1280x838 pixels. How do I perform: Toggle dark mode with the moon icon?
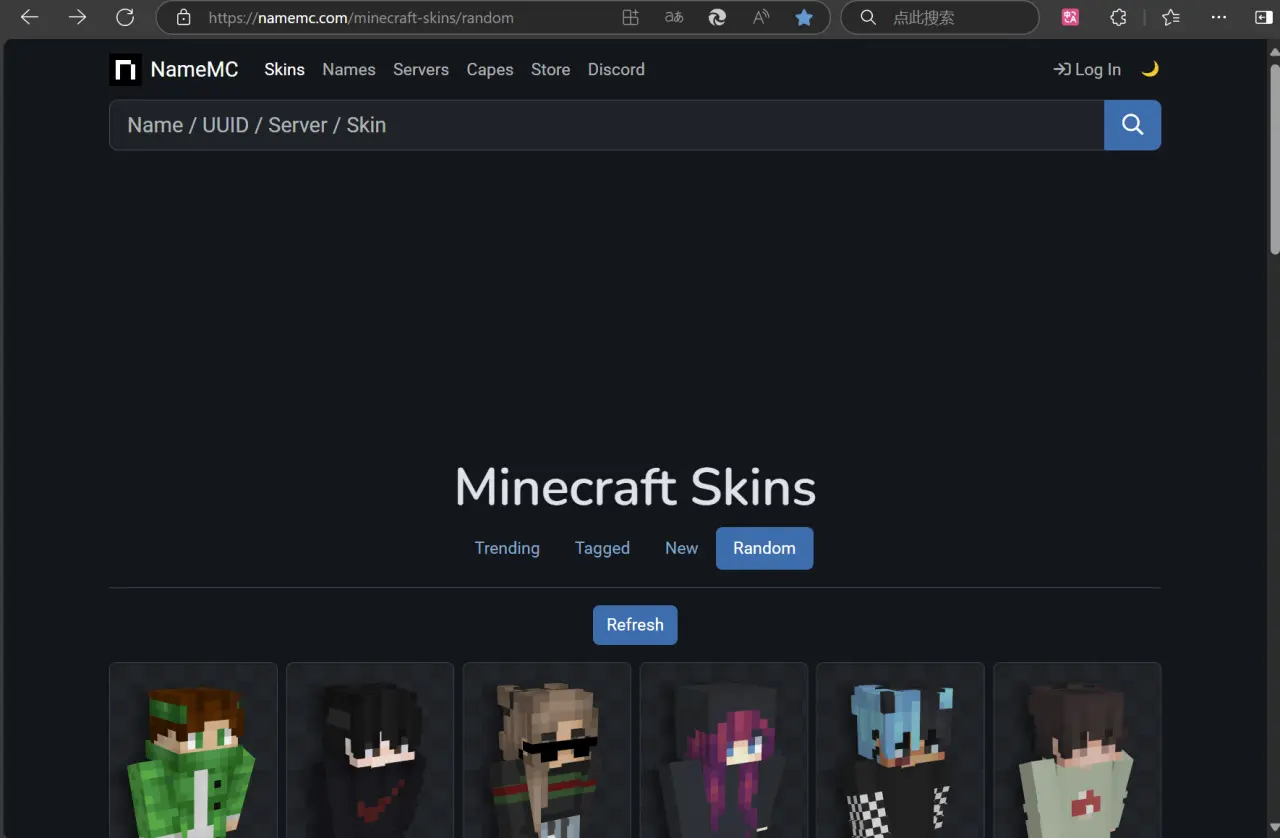(1150, 69)
